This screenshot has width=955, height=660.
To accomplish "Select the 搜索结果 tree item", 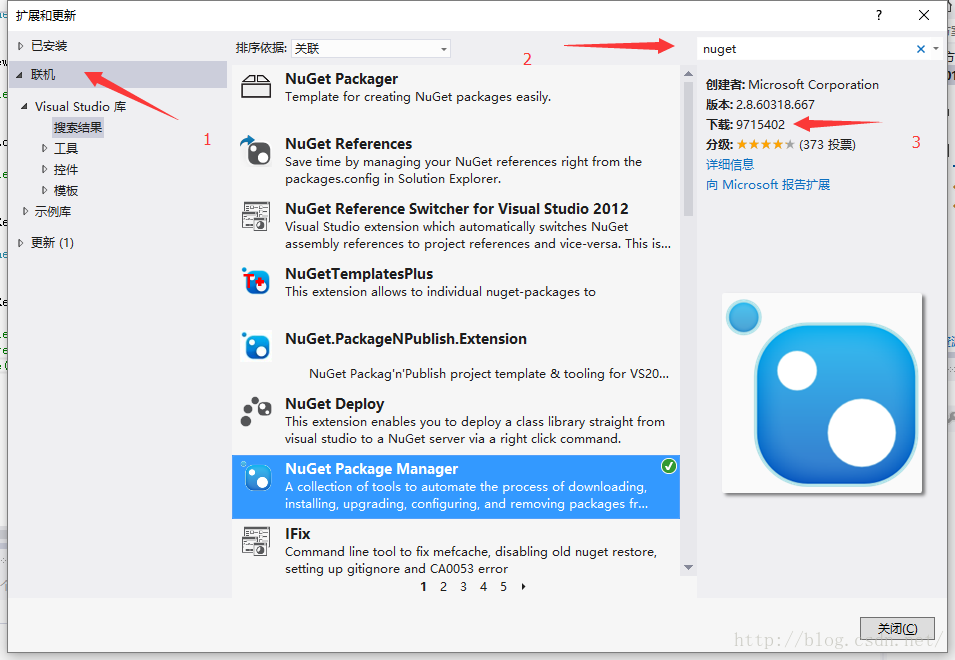I will click(78, 128).
